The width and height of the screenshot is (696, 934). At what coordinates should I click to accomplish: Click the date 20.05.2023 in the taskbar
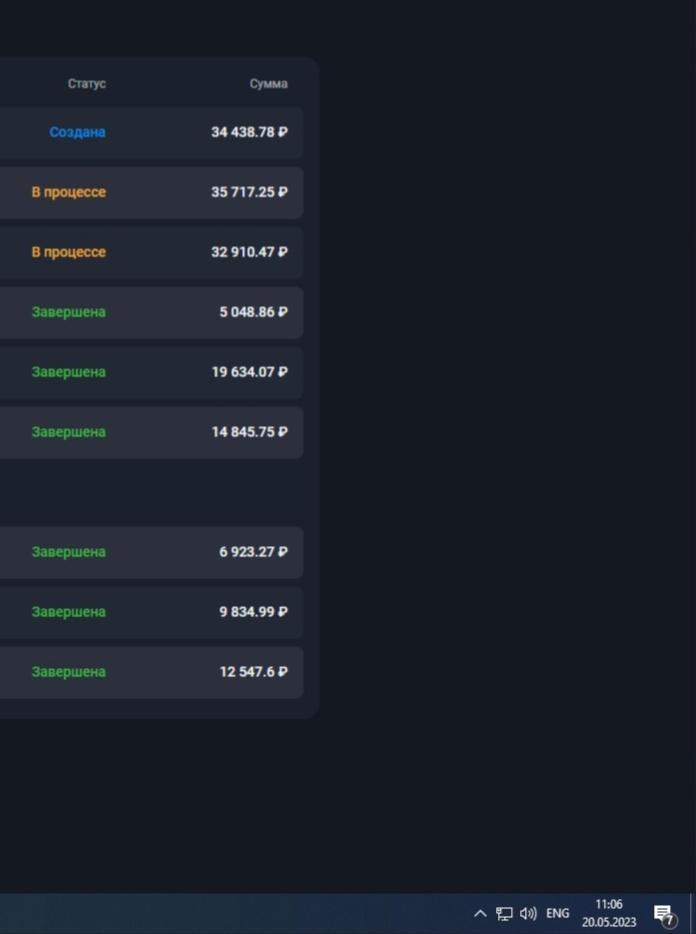[609, 921]
